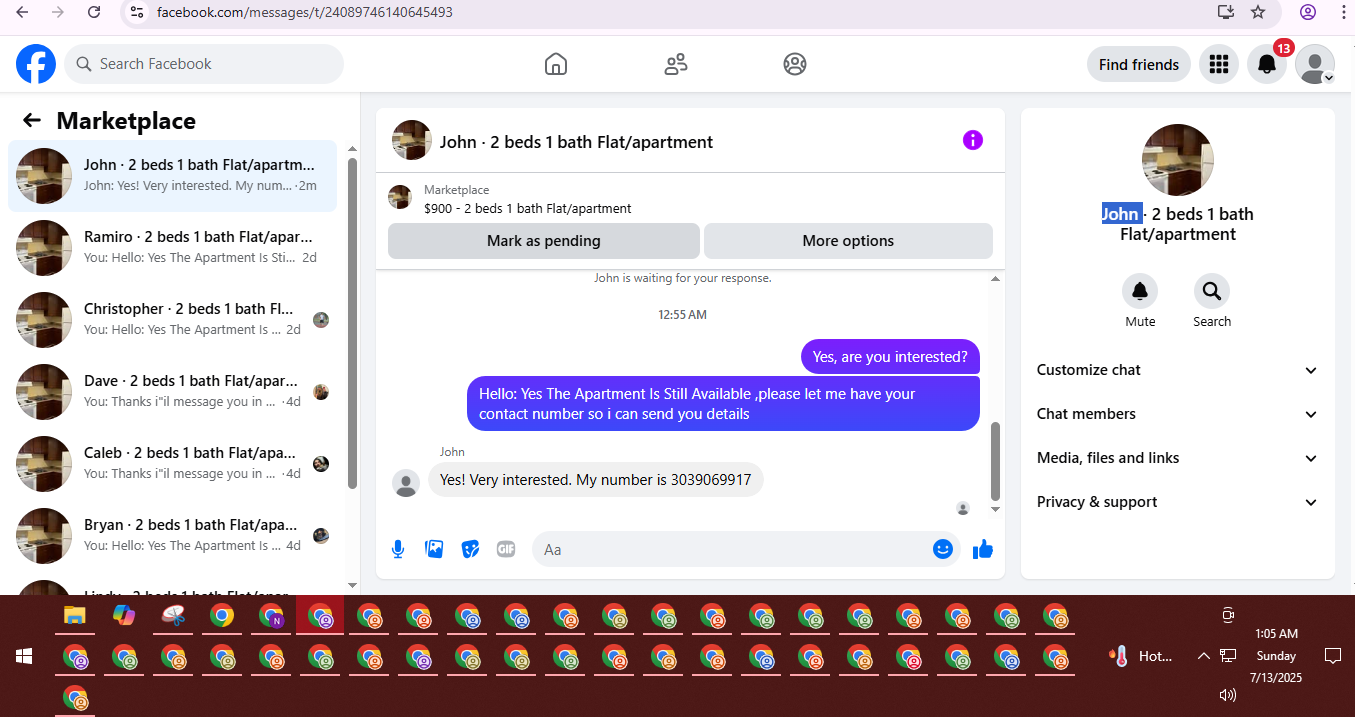Mute this conversation with the bell icon
This screenshot has width=1355, height=717.
(x=1140, y=291)
